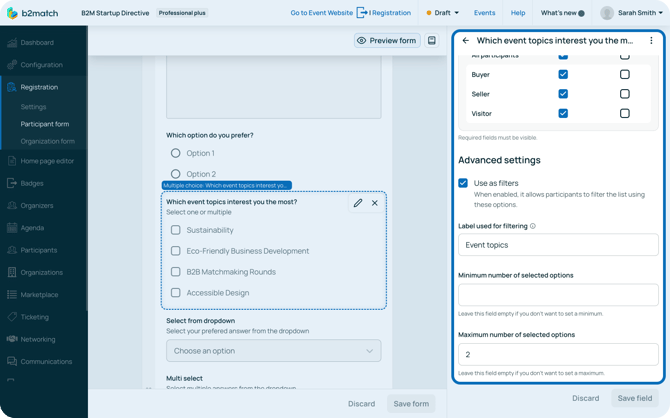This screenshot has width=670, height=418.
Task: Open the Draft status dropdown
Action: coord(443,13)
